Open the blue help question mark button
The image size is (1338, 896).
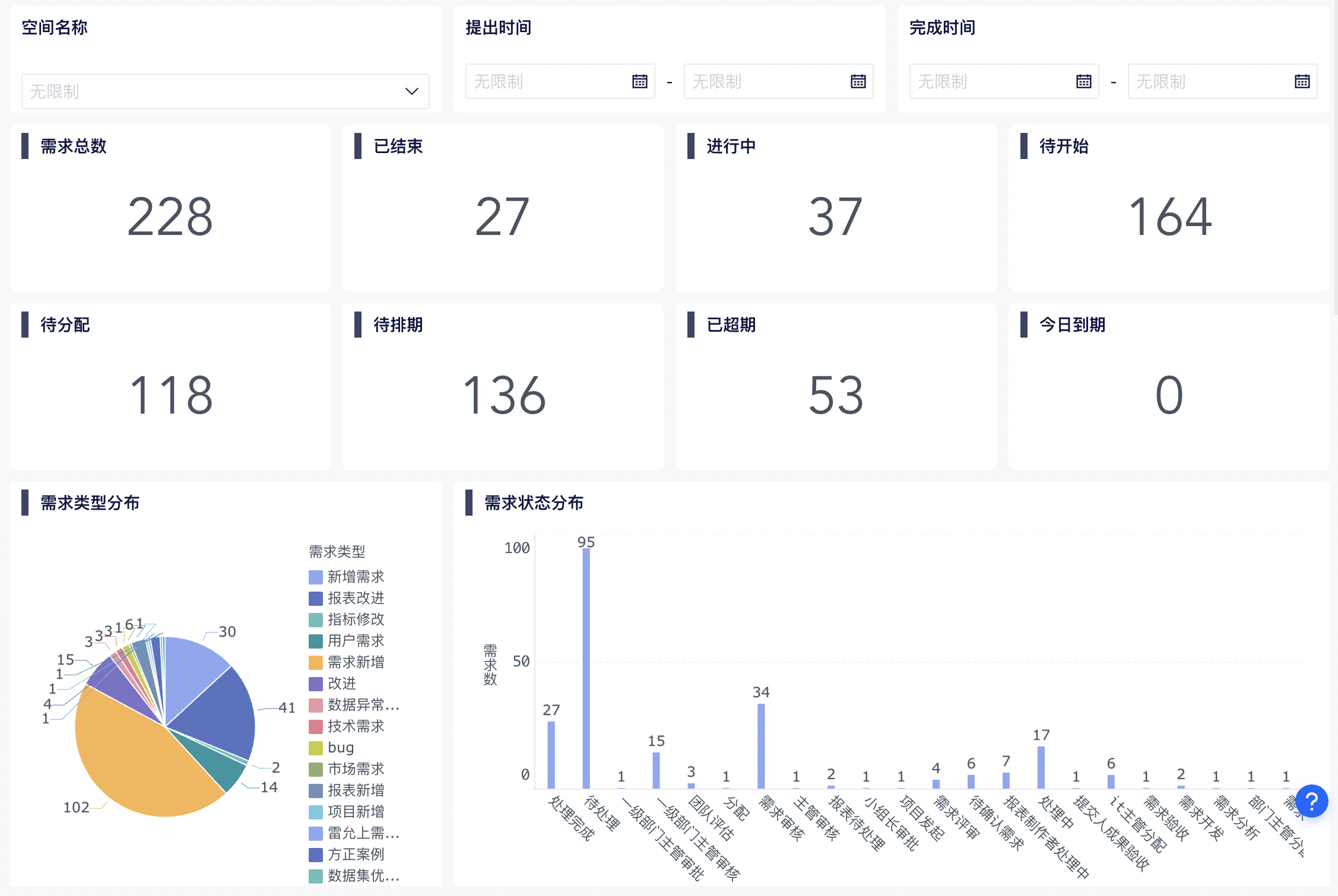[x=1311, y=801]
